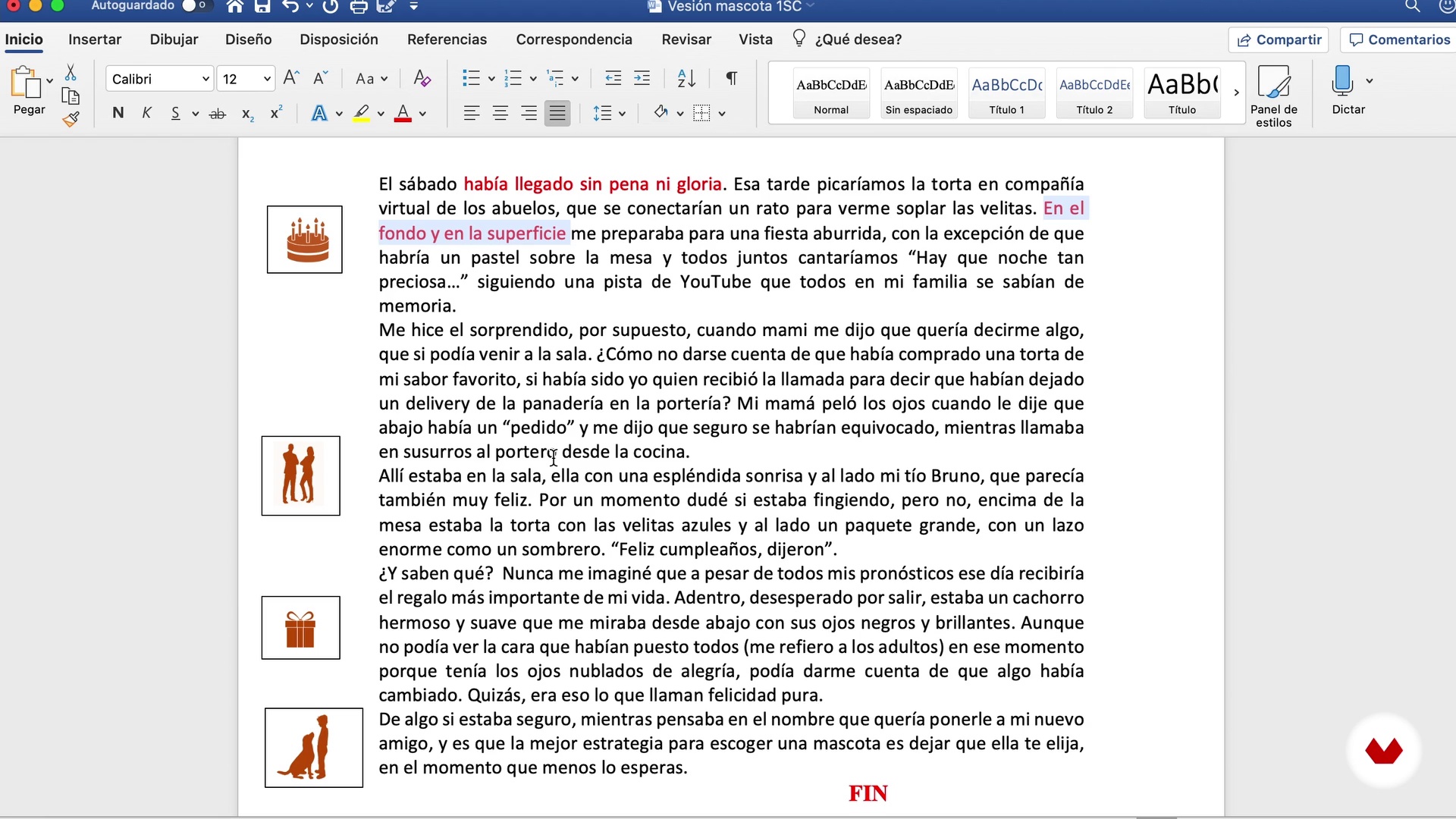The width and height of the screenshot is (1456, 819).
Task: Click the Bullets list icon
Action: [x=472, y=78]
